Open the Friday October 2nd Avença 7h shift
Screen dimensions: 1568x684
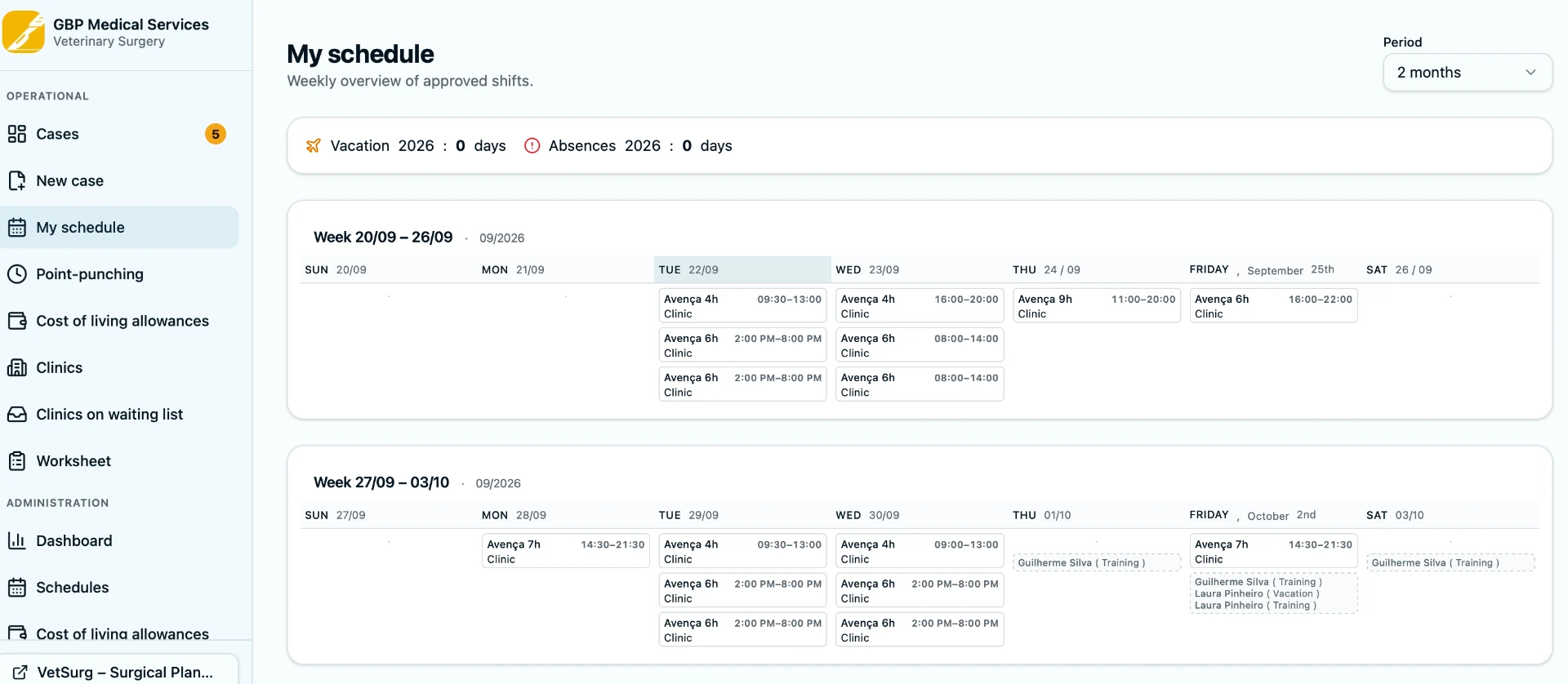(1273, 551)
